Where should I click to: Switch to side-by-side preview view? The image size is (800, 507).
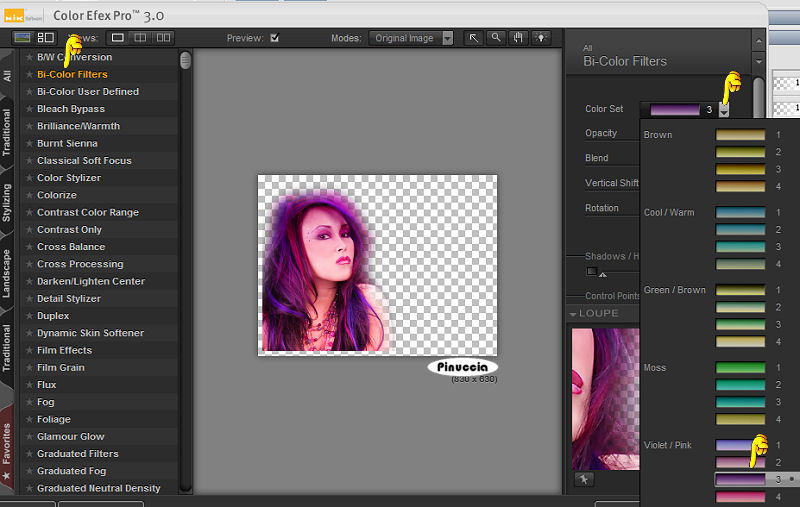click(x=162, y=38)
